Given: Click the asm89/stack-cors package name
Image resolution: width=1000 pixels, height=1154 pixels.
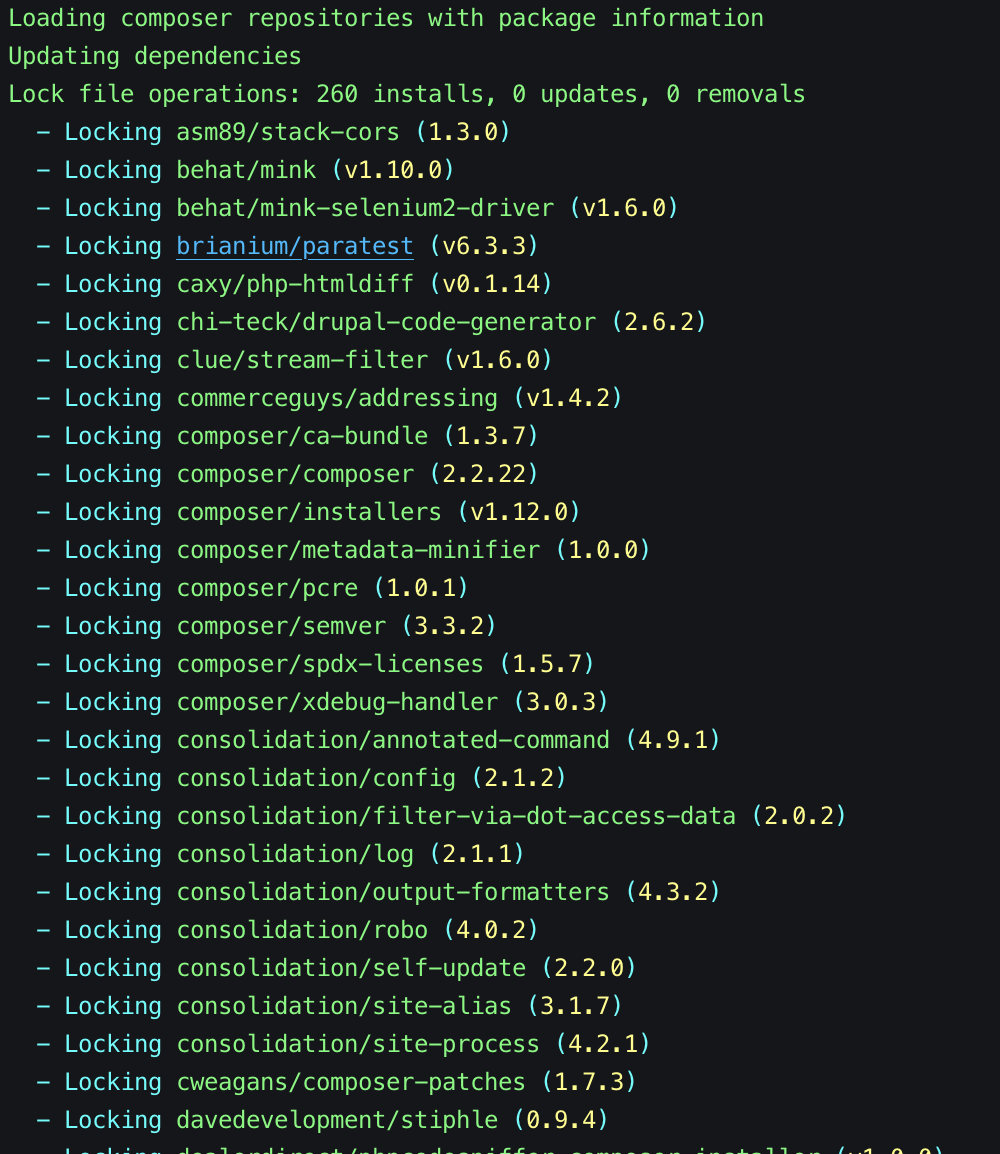Looking at the screenshot, I should click(x=287, y=131).
